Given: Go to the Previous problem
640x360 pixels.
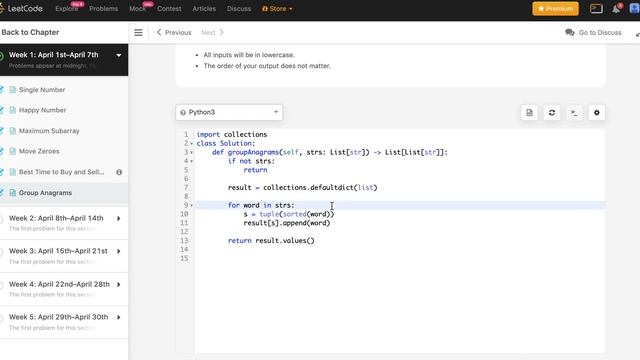Looking at the screenshot, I should 174,33.
